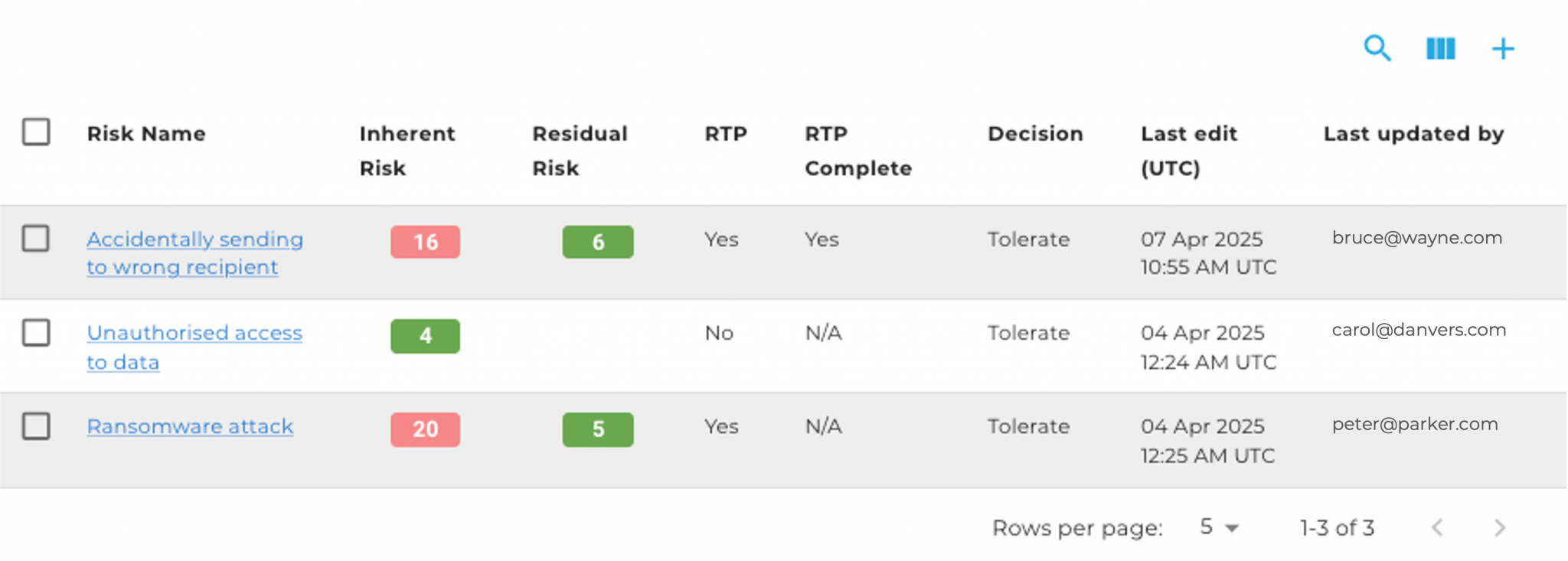The width and height of the screenshot is (1568, 561).
Task: Check the Unauthorised access to data row checkbox
Action: pyautogui.click(x=36, y=333)
